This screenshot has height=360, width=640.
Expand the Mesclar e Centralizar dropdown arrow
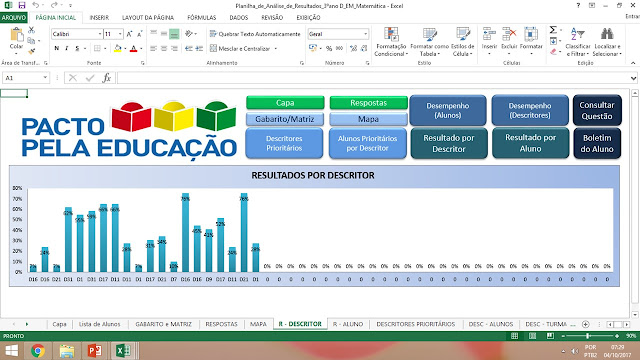[276, 49]
